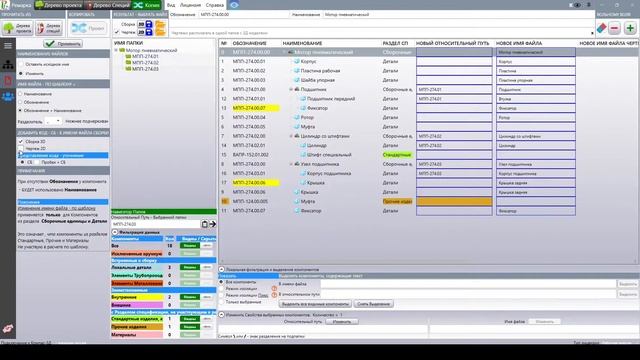
Task: Click the Проект copy button with blue arrows
Action: 88,28
